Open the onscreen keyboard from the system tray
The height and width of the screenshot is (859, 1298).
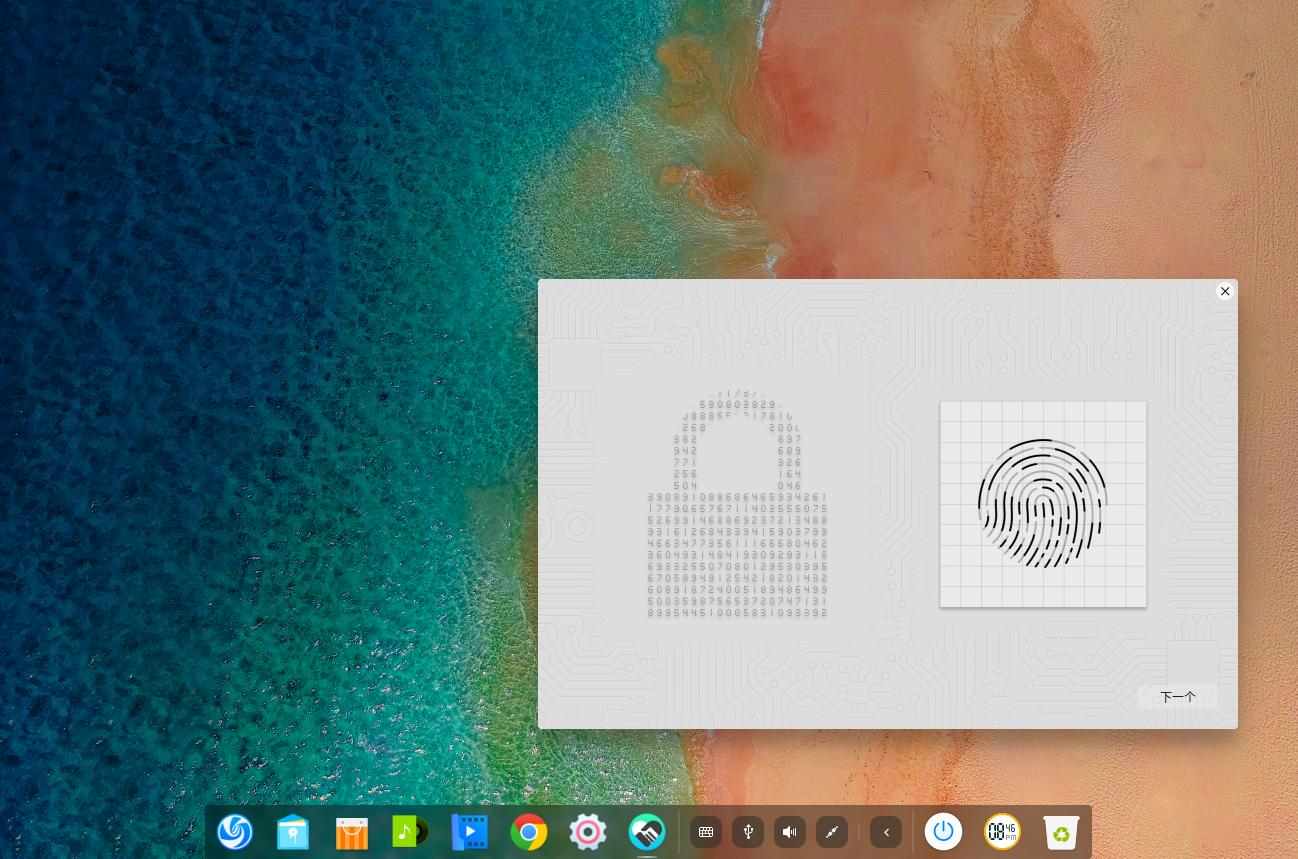pos(706,832)
